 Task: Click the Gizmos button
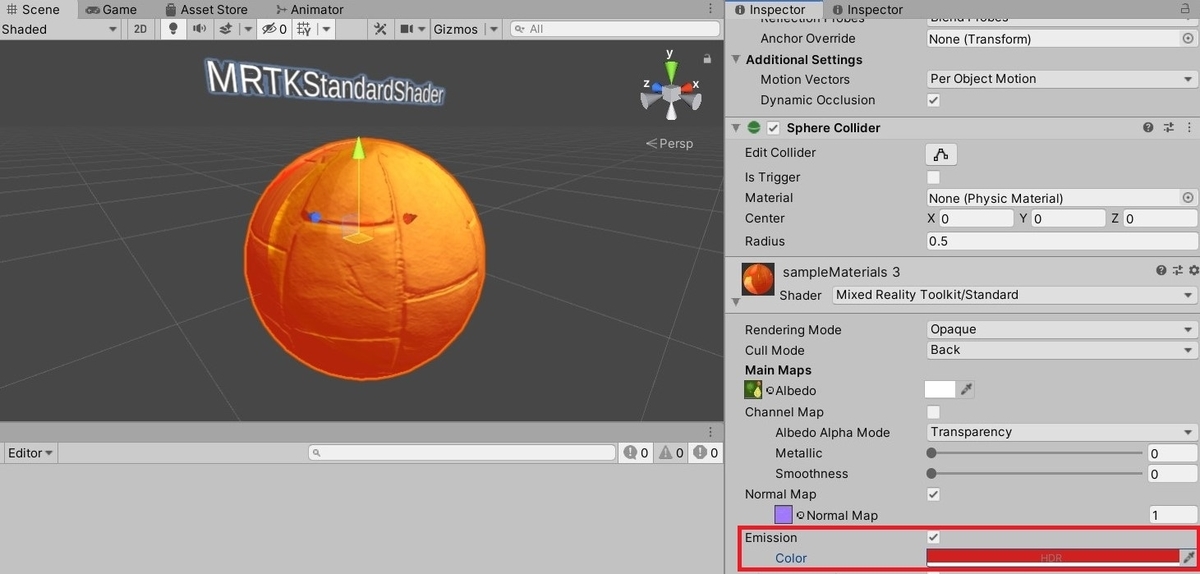pos(456,29)
